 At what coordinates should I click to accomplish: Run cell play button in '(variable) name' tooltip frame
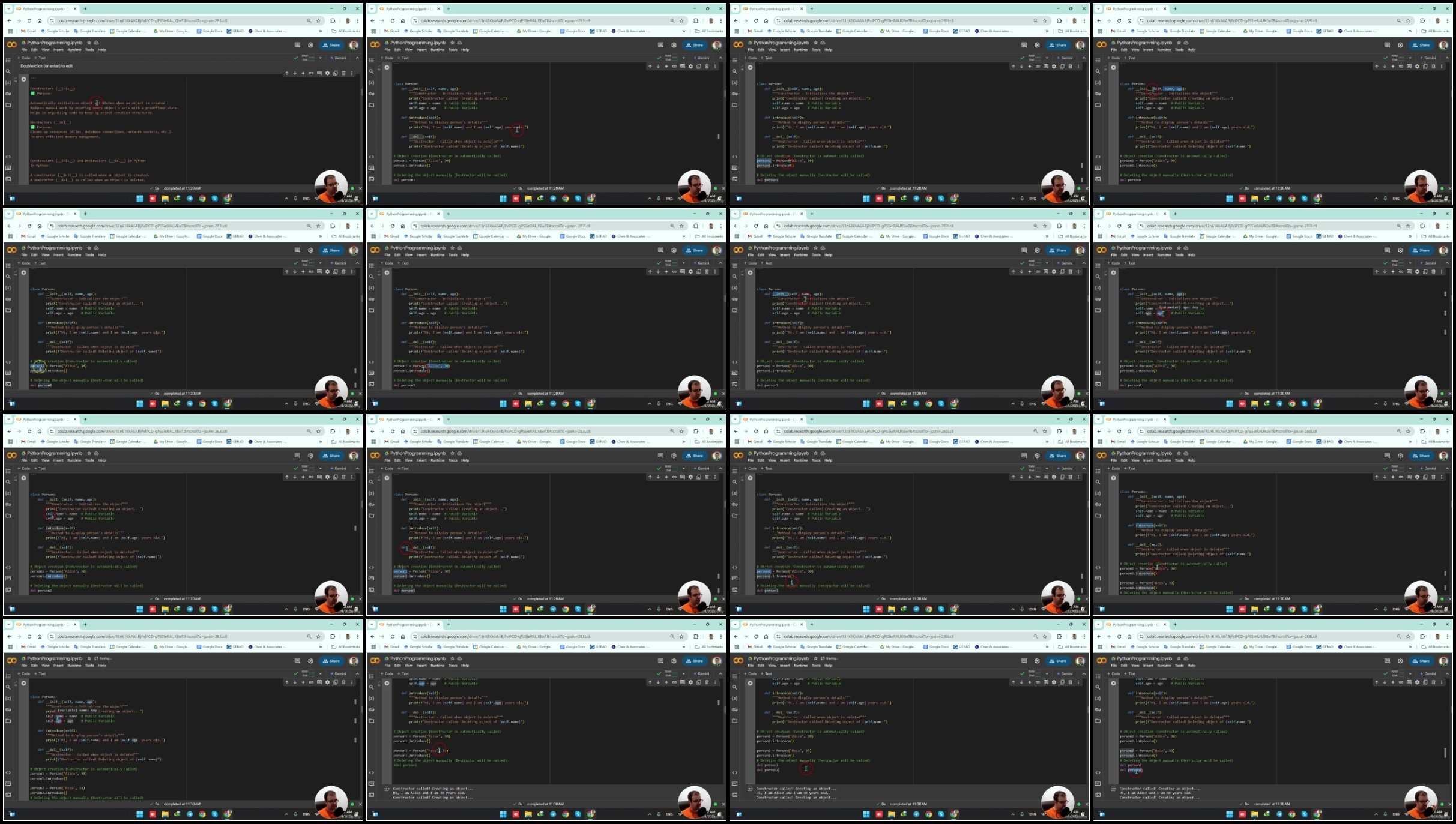(23, 683)
